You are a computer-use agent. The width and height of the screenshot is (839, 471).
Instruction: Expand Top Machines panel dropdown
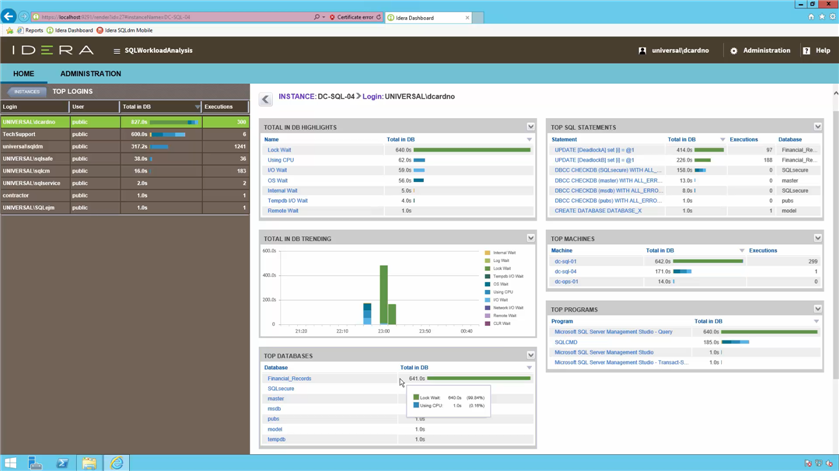(x=818, y=238)
